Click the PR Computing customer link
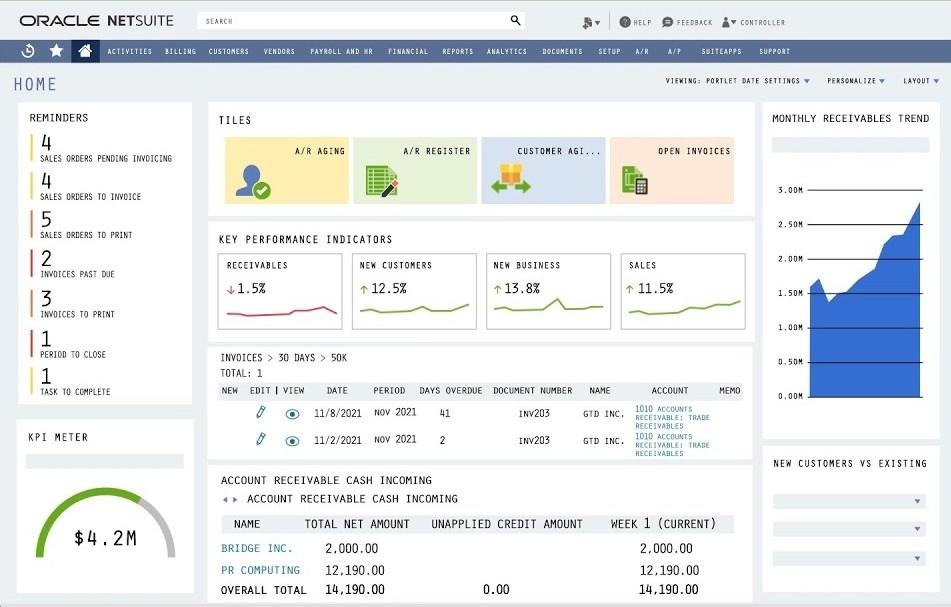 [260, 570]
